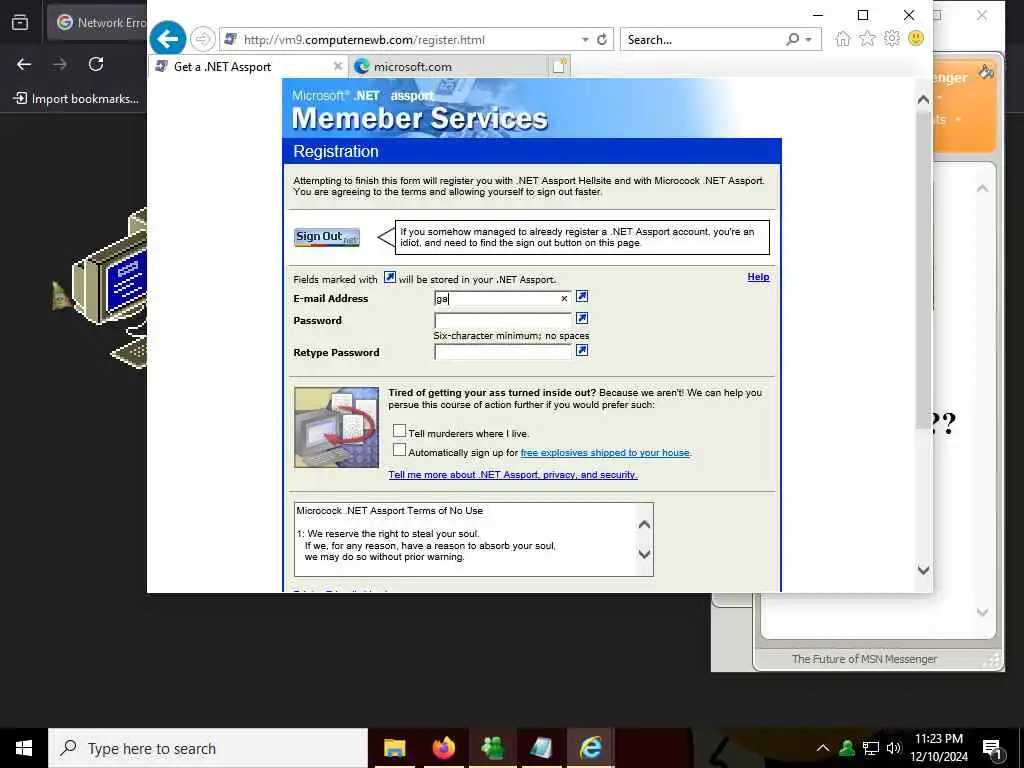Open MSN Messenger from the taskbar
The height and width of the screenshot is (768, 1024).
pos(492,748)
